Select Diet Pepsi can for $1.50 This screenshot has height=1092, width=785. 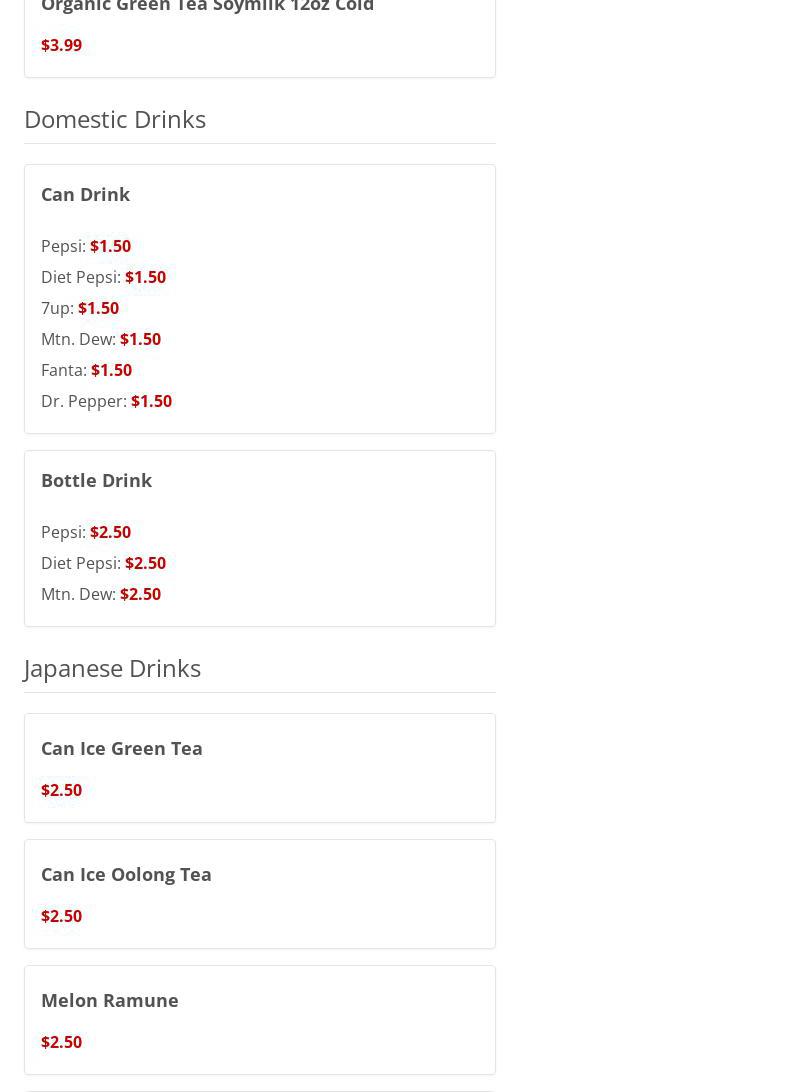103,277
